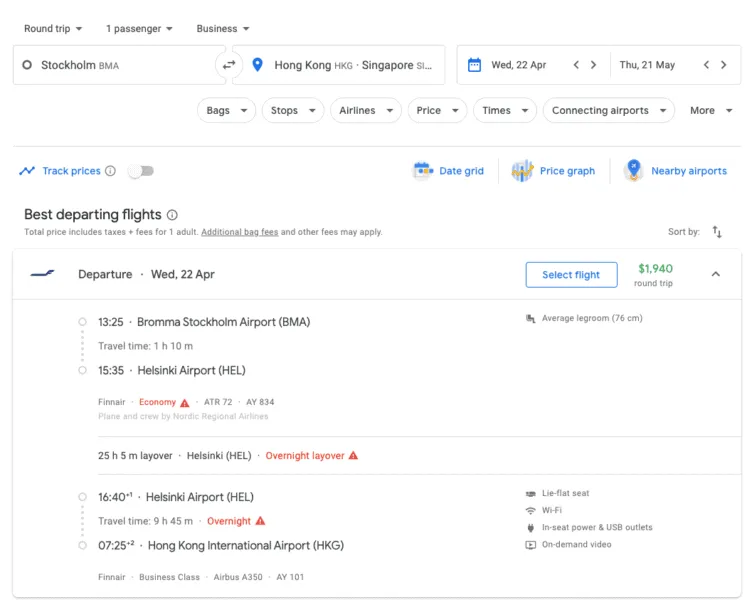Open the Connecting airports filter
Screen dimensions: 752x600
(609, 110)
